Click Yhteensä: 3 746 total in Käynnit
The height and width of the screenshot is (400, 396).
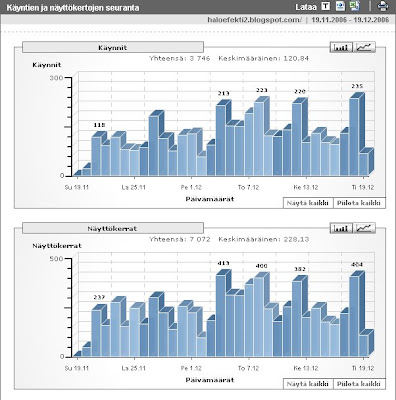(179, 58)
